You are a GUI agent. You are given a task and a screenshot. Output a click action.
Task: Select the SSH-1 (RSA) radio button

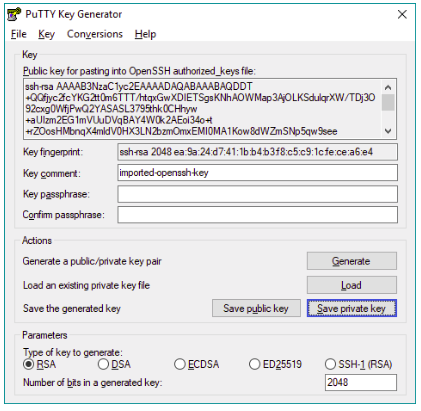330,364
